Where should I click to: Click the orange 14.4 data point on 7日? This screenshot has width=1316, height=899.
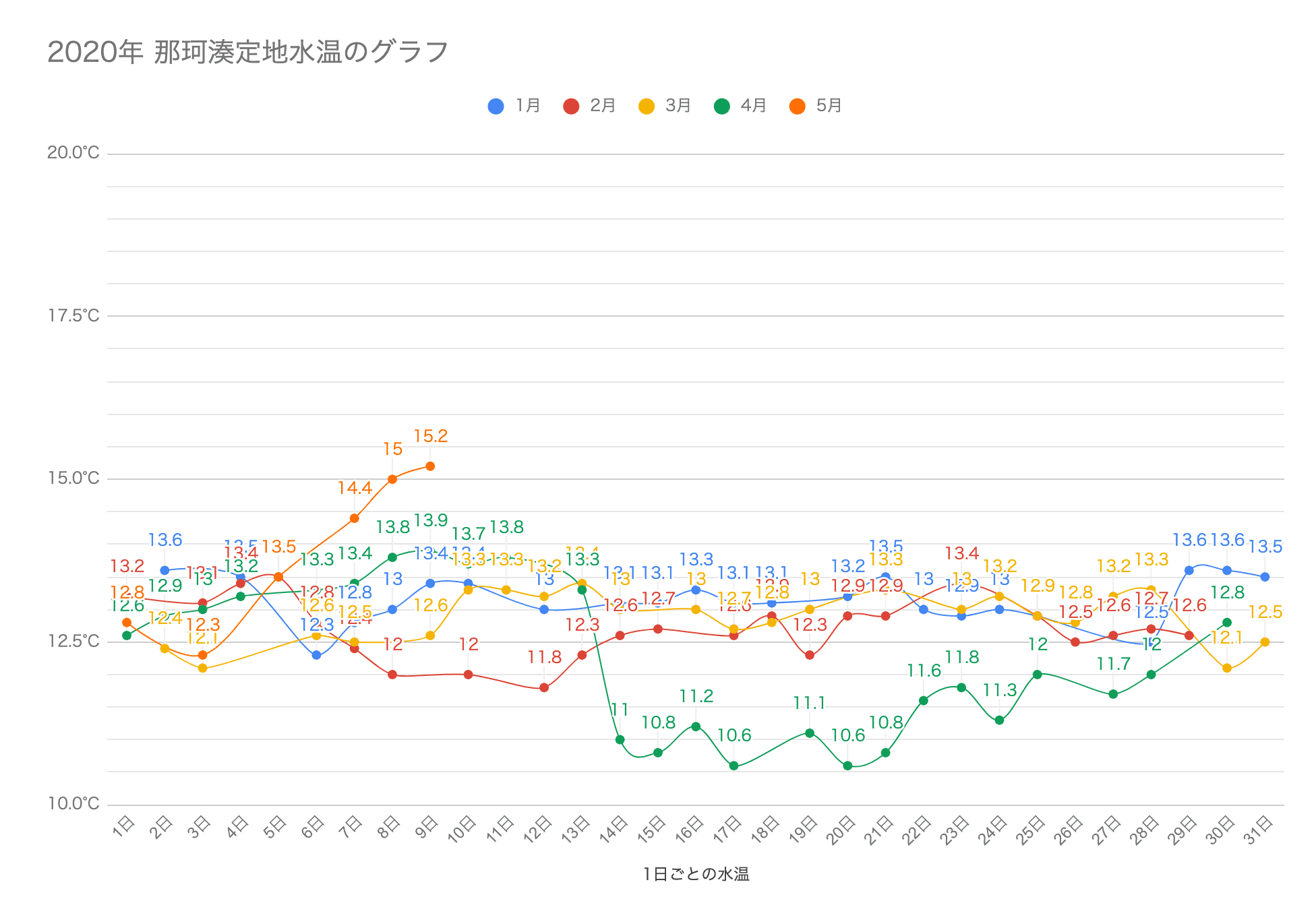coord(355,518)
